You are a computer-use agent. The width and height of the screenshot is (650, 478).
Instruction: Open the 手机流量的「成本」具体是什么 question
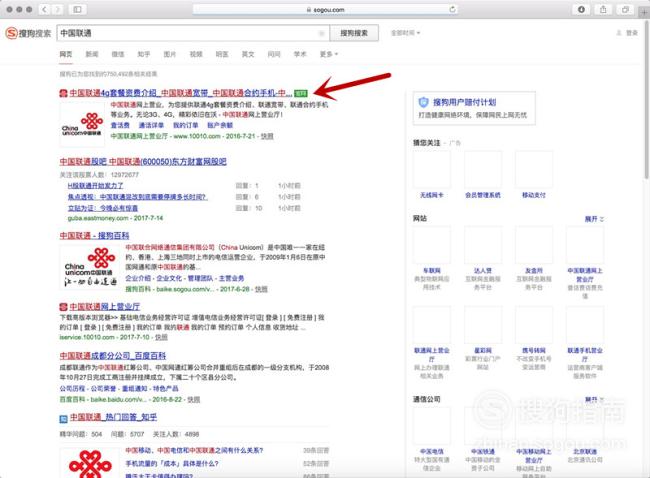[x=172, y=463]
